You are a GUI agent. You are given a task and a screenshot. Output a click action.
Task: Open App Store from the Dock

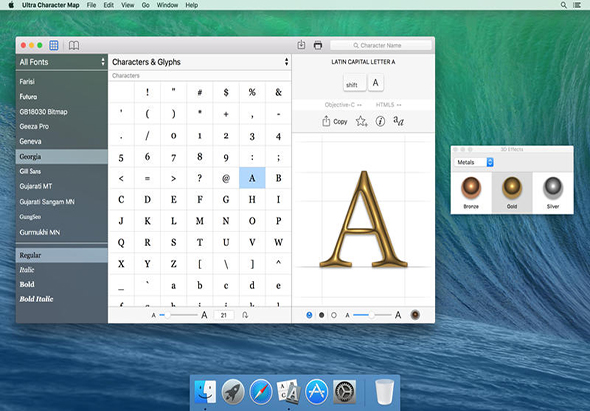316,391
